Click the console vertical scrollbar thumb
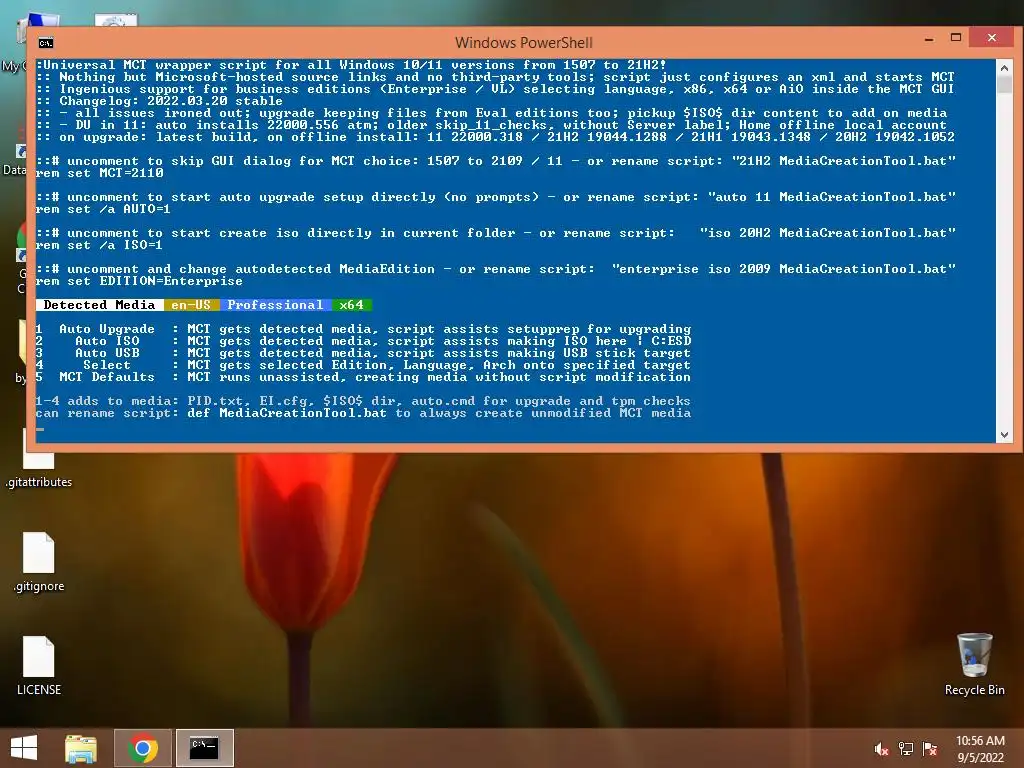This screenshot has height=768, width=1024. click(x=1004, y=84)
